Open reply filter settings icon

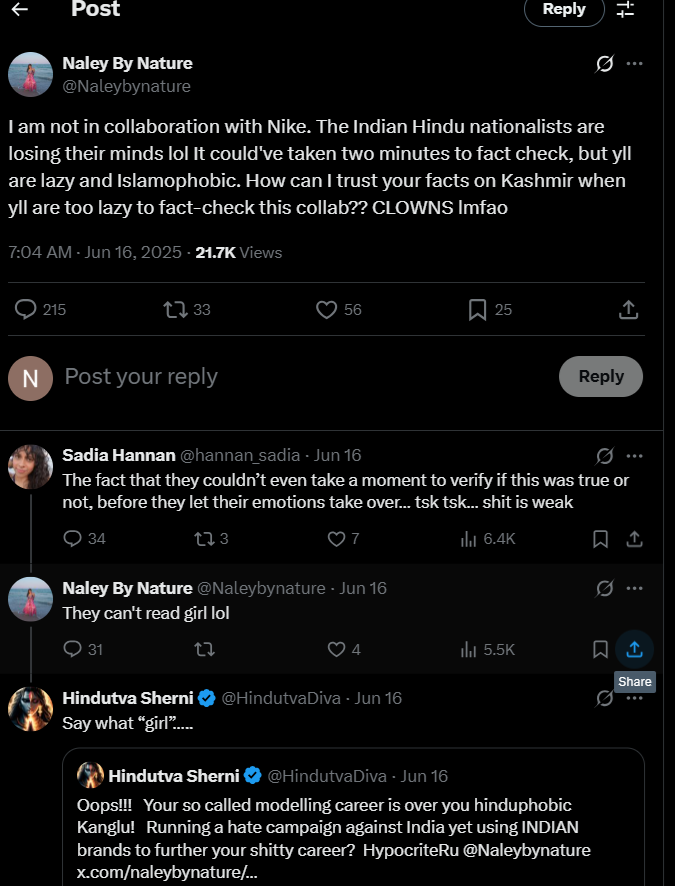(626, 9)
